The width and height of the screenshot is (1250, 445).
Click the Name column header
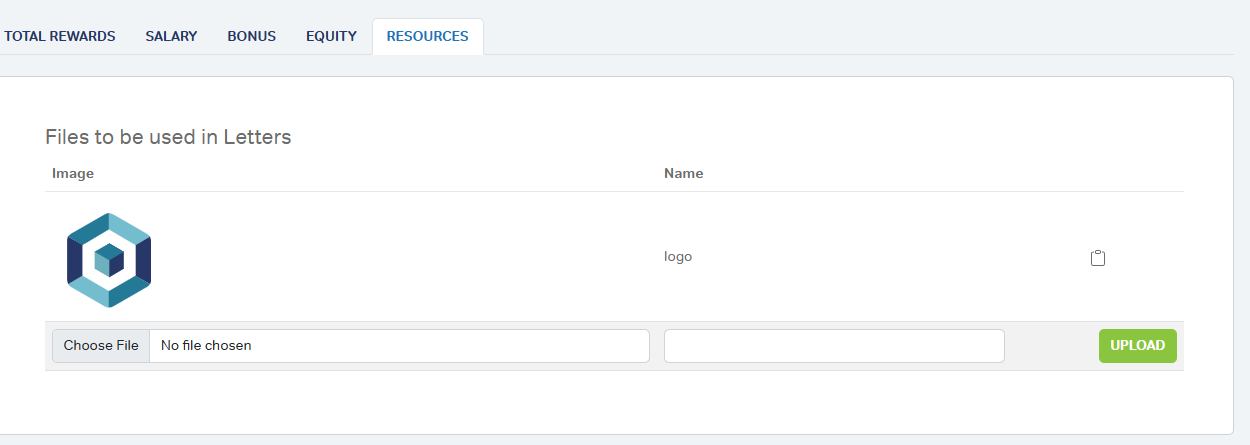click(683, 173)
